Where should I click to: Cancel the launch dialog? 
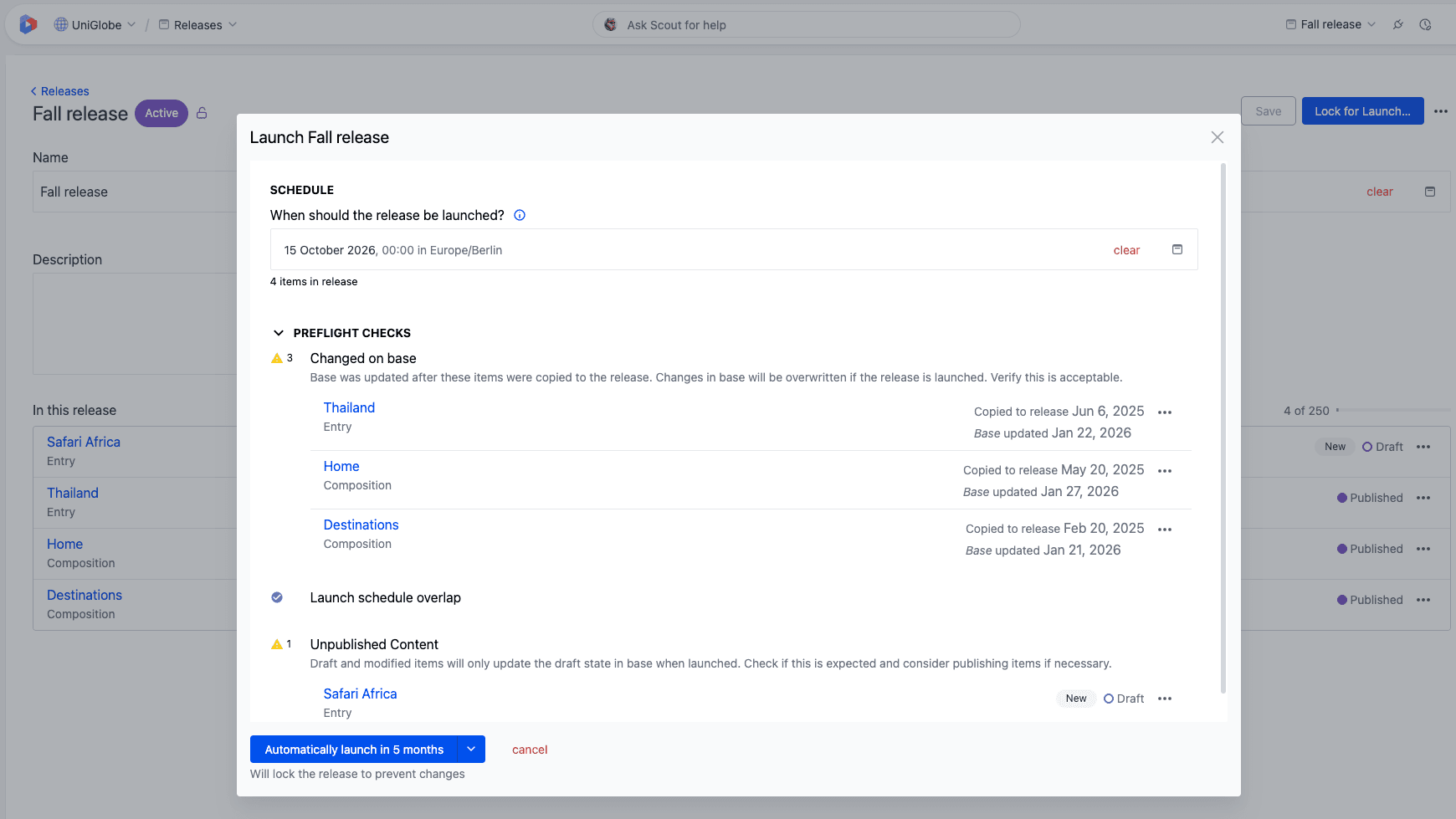click(x=530, y=750)
